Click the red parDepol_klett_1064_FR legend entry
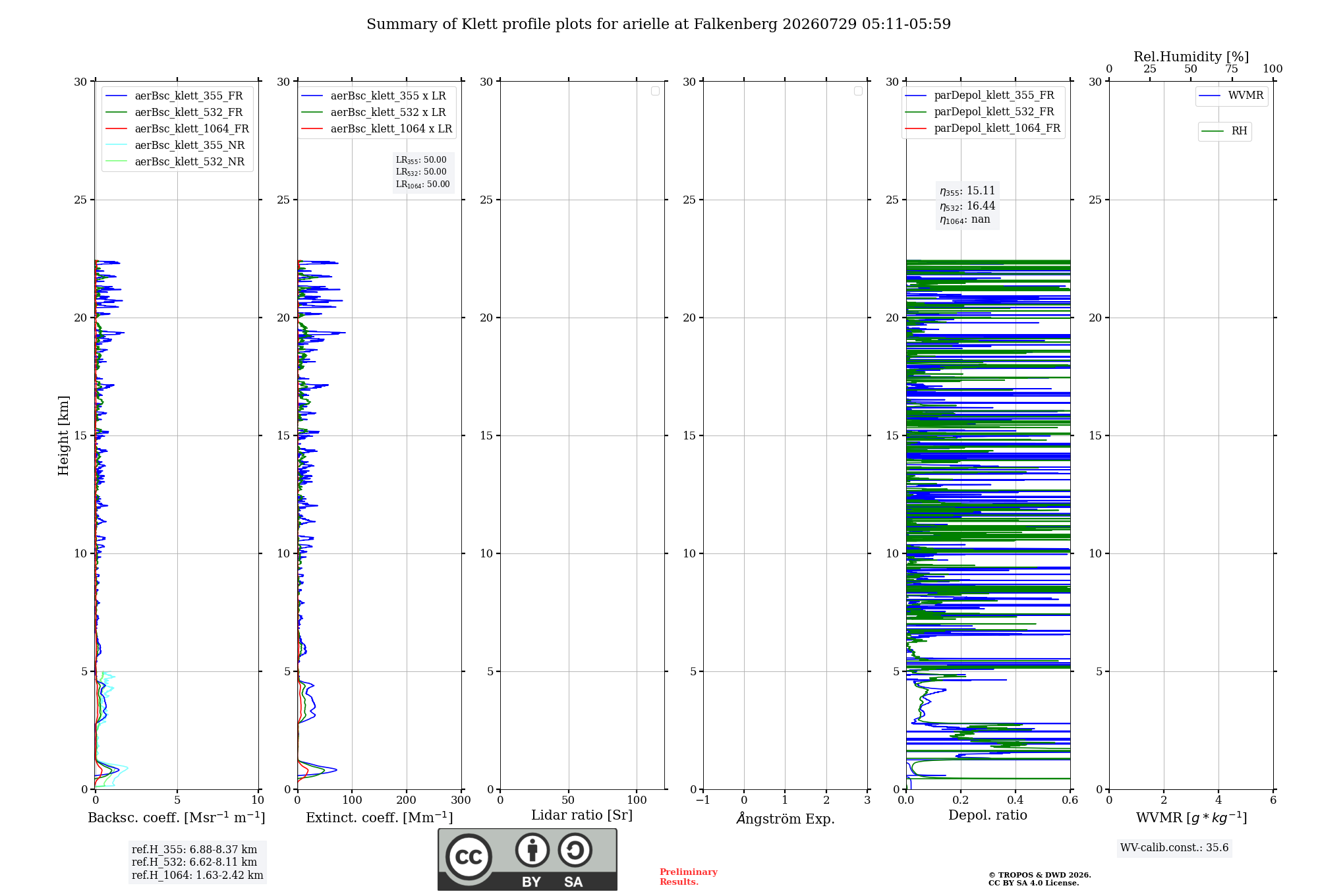The image size is (1318, 896). [983, 128]
